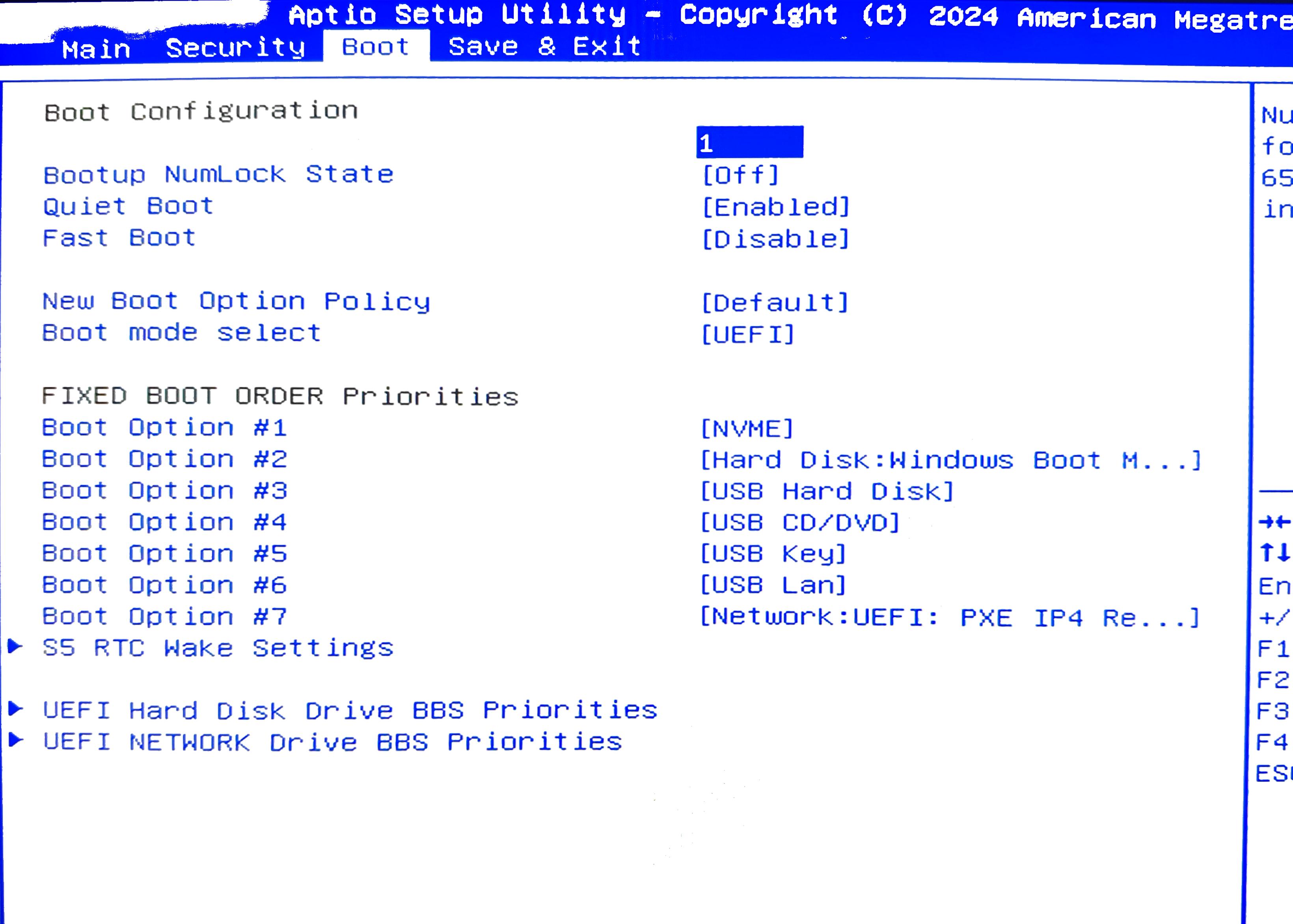Open Hard Disk:Windows Boot M... dropdown
Screen dimensions: 1293x924
click(x=951, y=460)
